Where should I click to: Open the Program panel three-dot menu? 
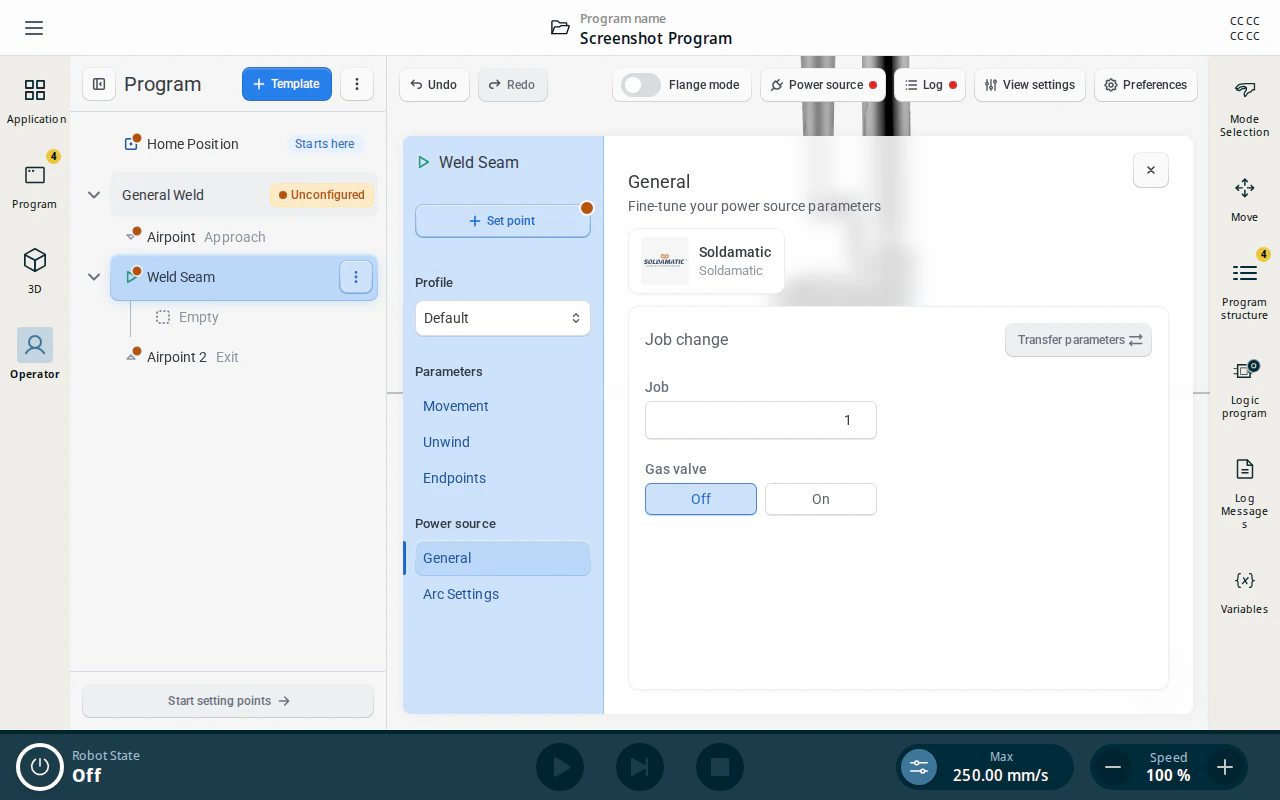(357, 84)
